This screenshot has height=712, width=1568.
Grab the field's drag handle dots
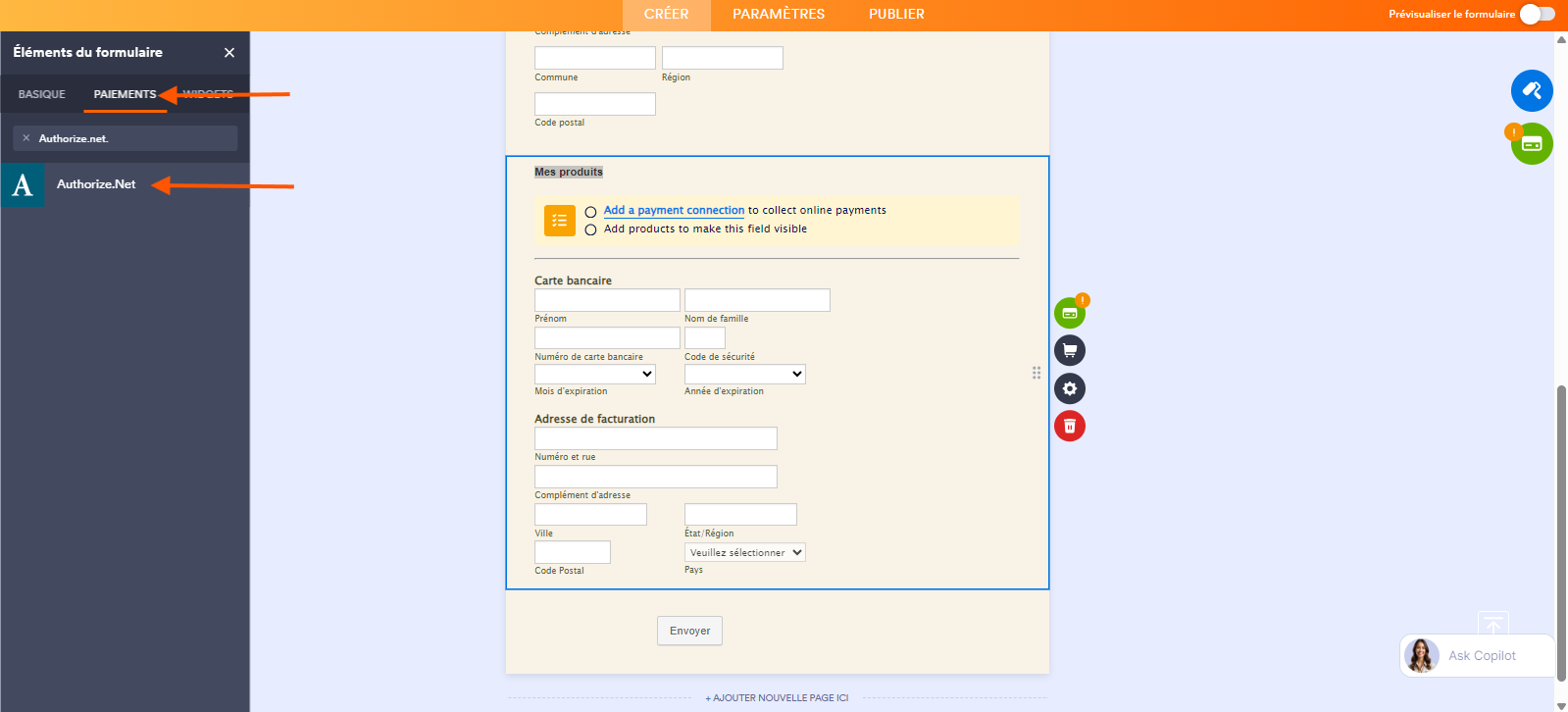[x=1037, y=373]
